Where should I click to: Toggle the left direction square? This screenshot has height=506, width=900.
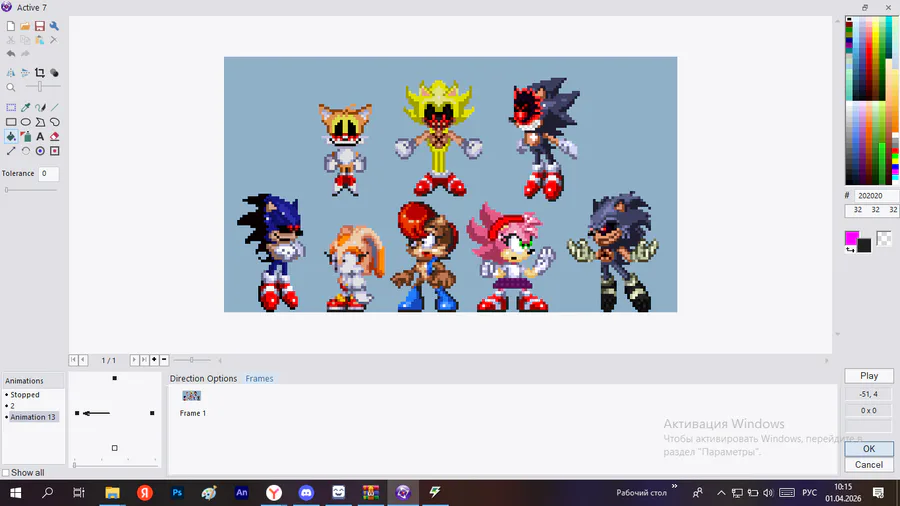[x=77, y=413]
